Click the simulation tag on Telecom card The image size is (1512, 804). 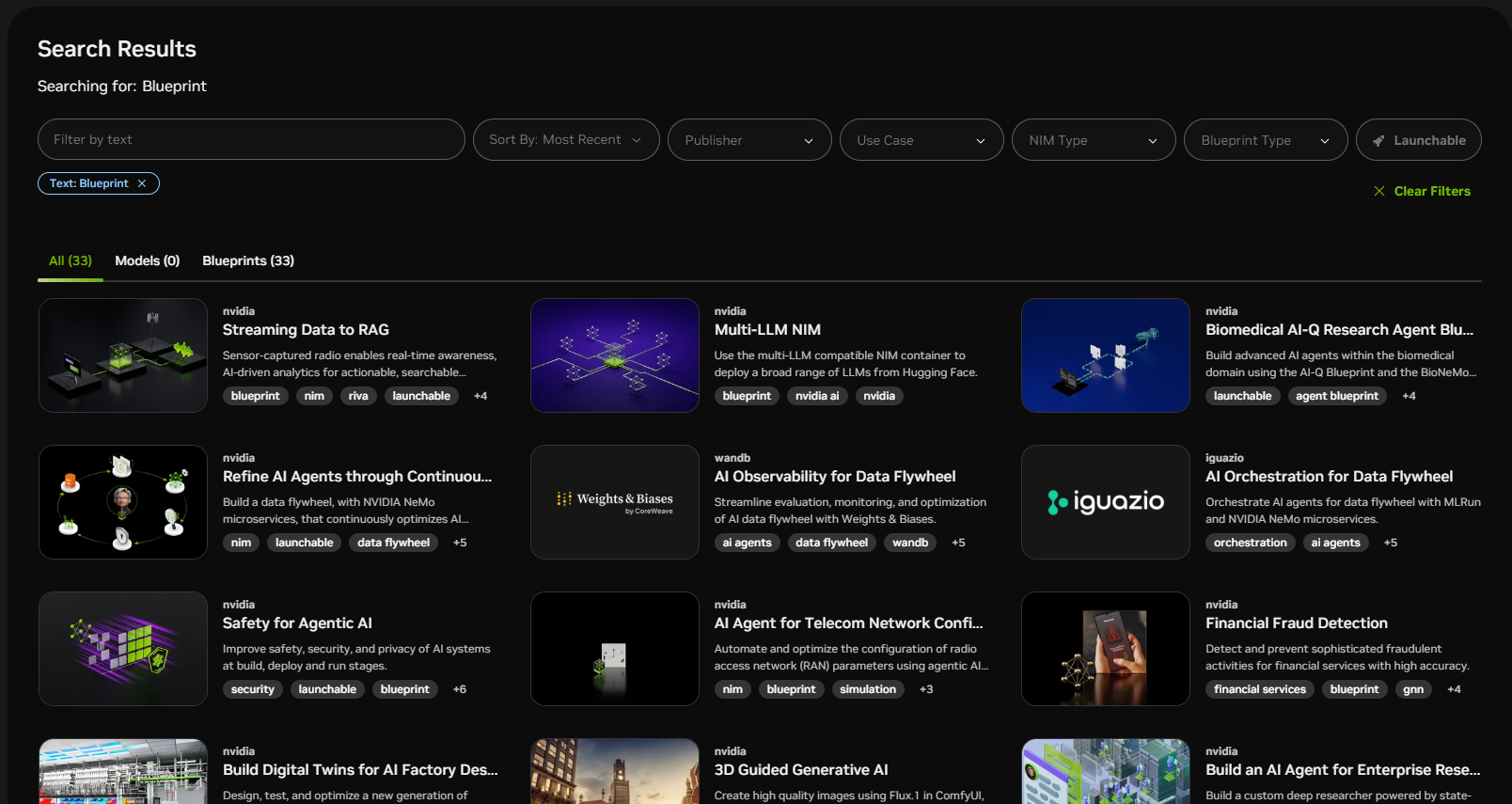(x=868, y=689)
